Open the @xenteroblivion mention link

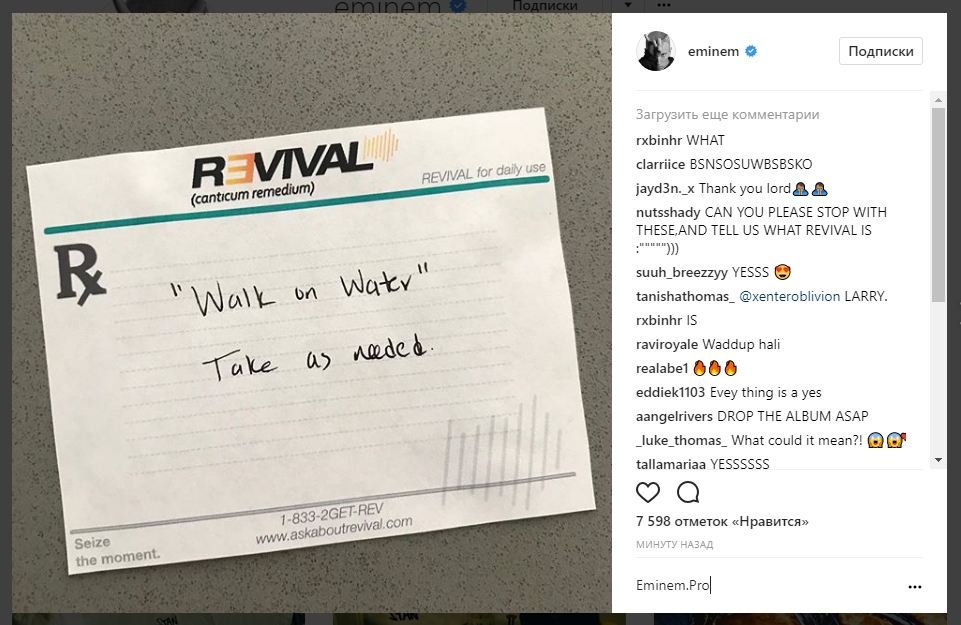click(789, 297)
